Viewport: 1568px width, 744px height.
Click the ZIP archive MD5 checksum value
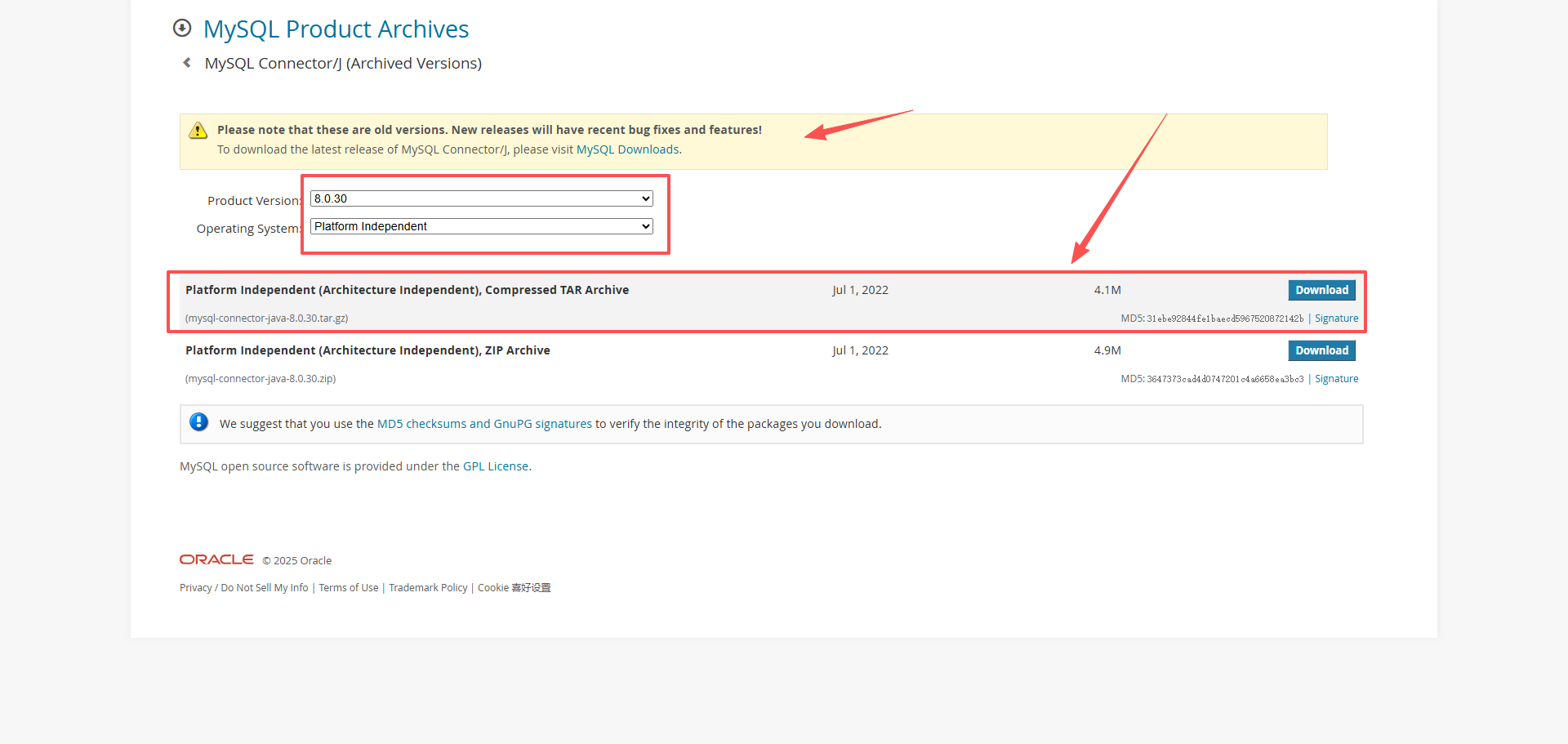tap(1225, 379)
